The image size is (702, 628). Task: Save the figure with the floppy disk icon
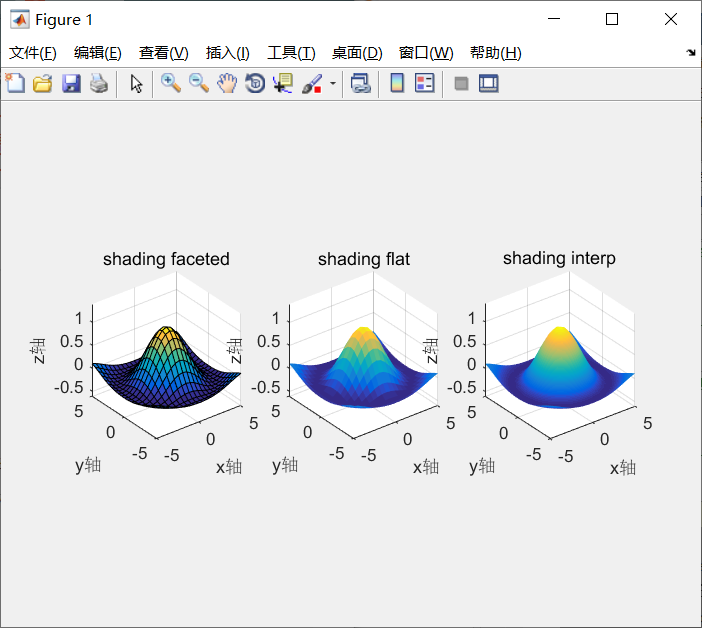point(71,84)
